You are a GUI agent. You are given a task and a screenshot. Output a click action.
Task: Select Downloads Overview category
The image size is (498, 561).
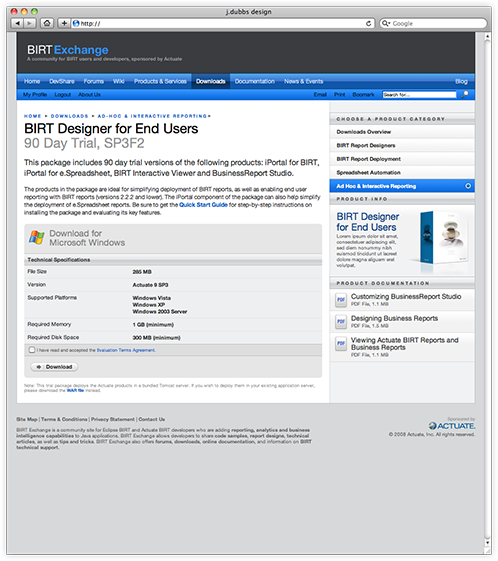pos(402,132)
